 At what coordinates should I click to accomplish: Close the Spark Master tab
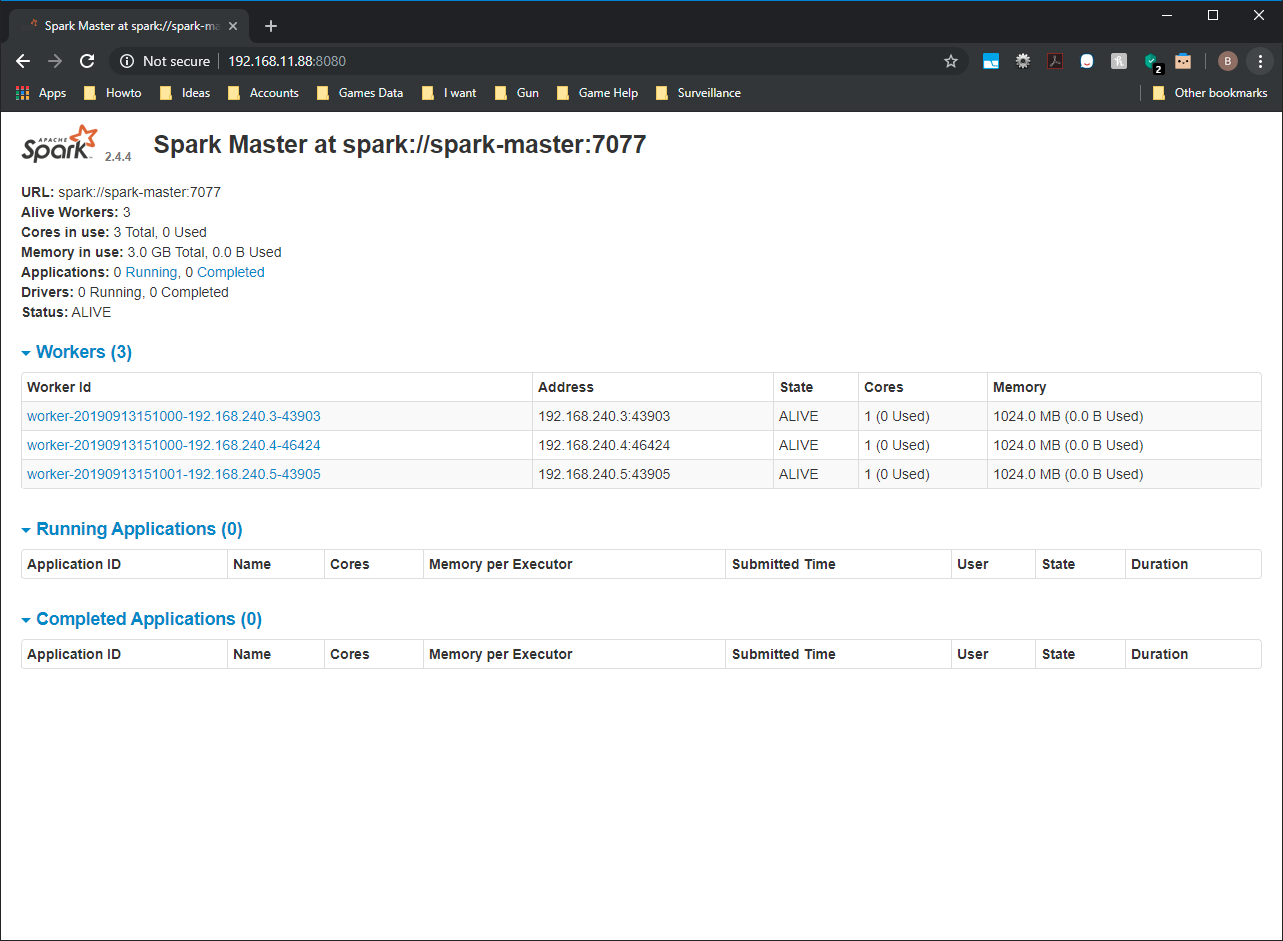233,26
